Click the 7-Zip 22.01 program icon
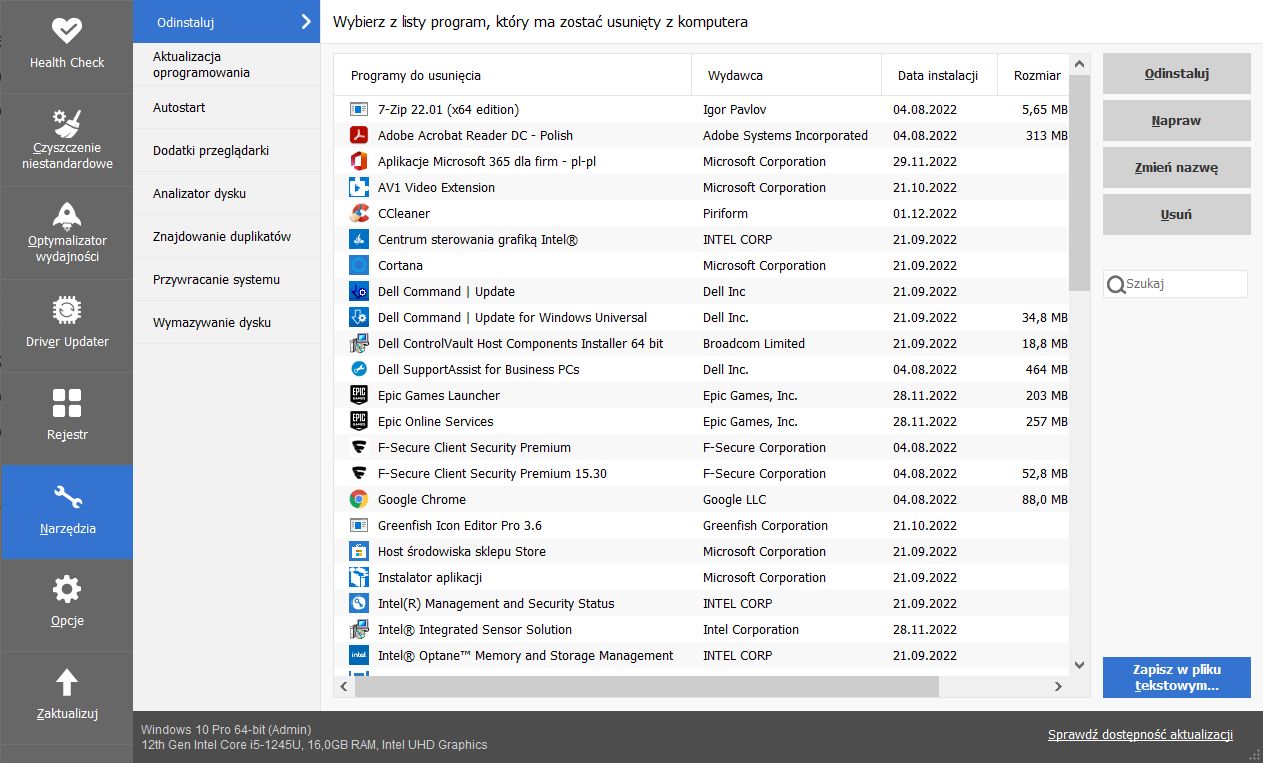The width and height of the screenshot is (1263, 763). [x=359, y=109]
